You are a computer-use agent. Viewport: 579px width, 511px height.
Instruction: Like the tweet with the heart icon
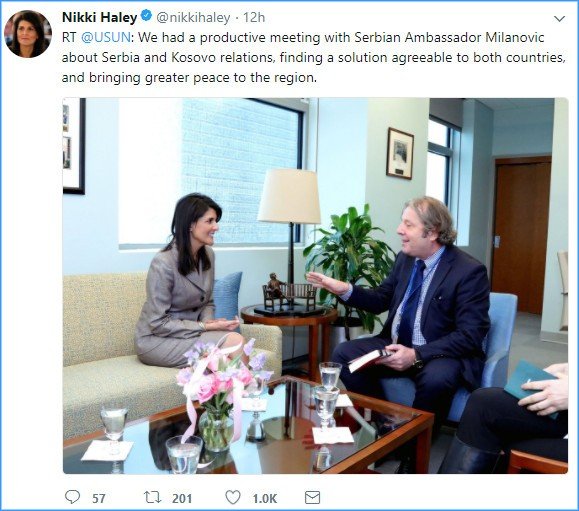(233, 497)
